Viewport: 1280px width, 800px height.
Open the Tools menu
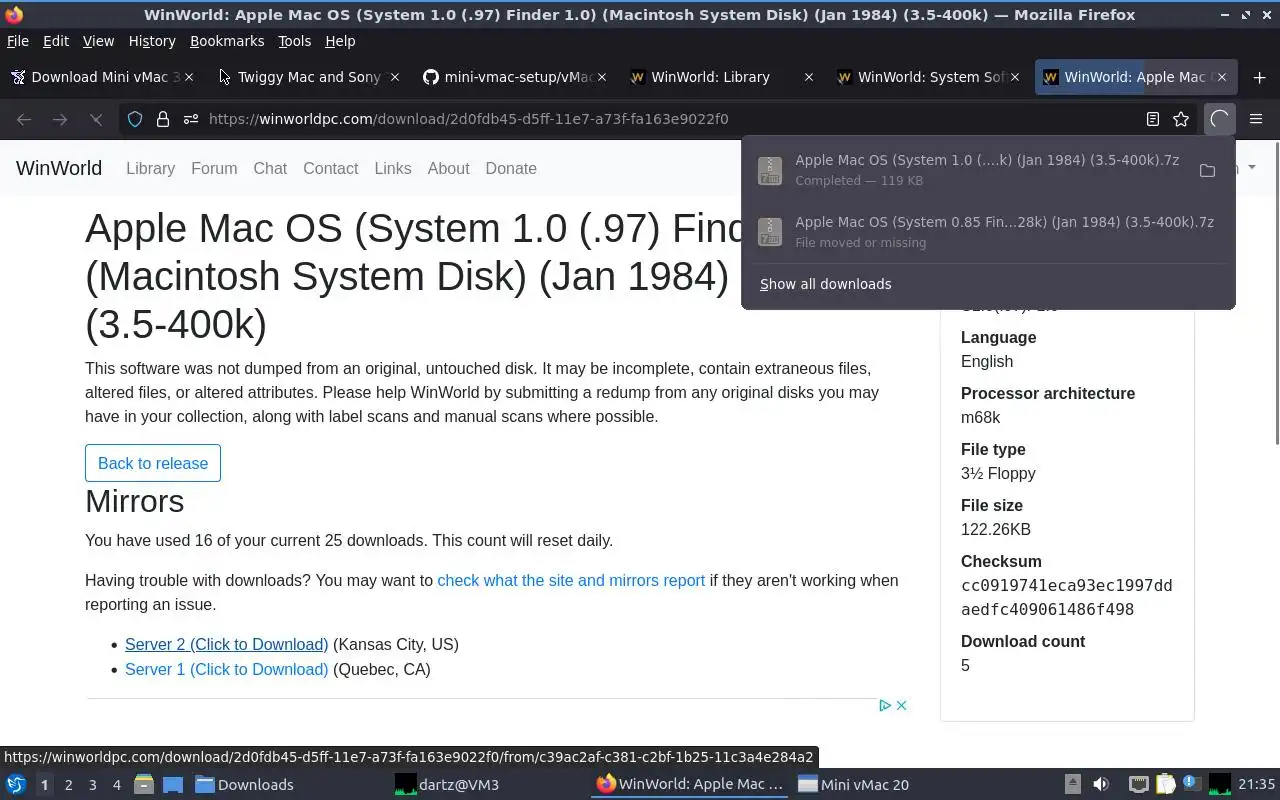click(x=294, y=41)
